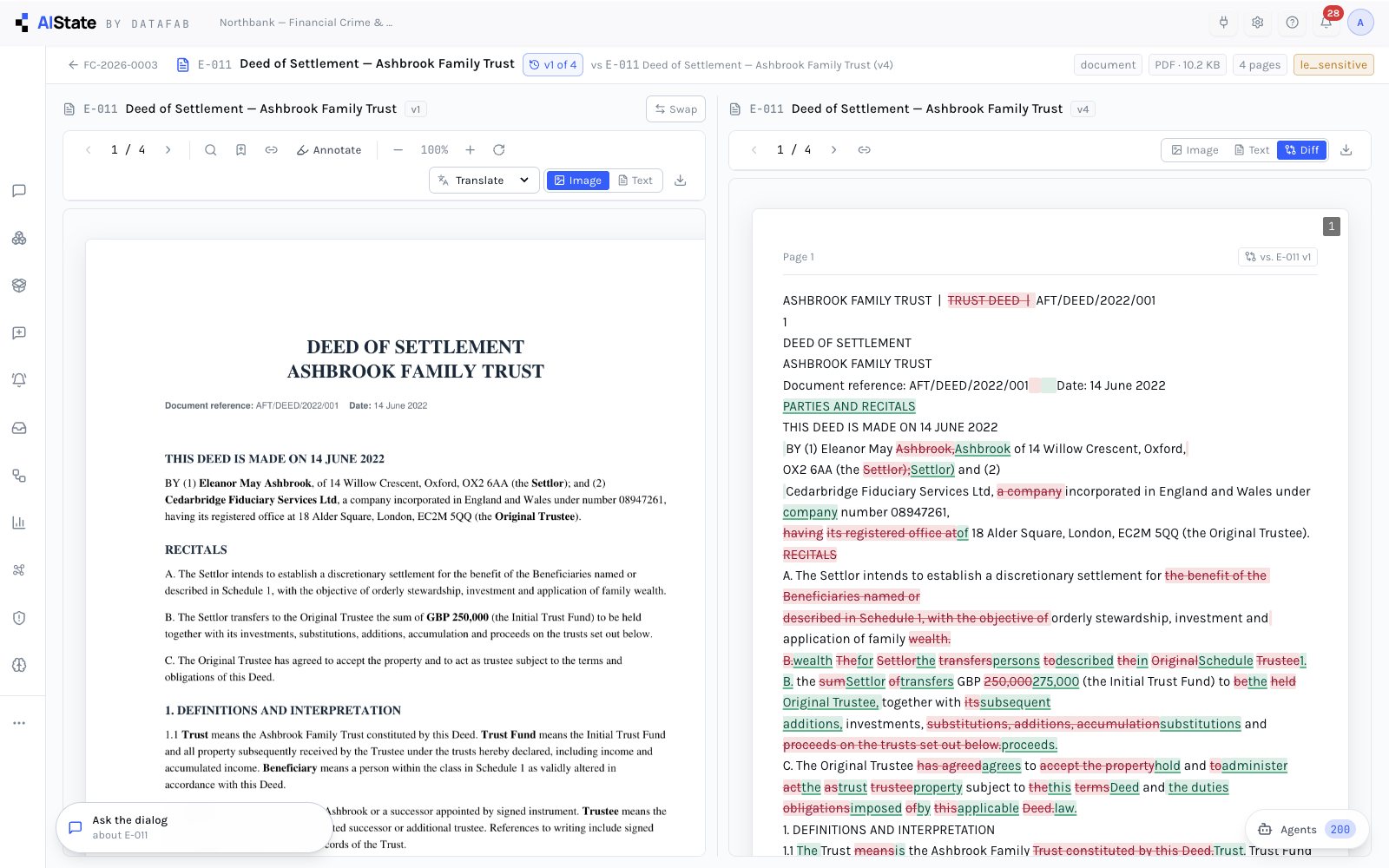This screenshot has height=868, width=1389.
Task: Switch left viewer to Image mode
Action: click(x=578, y=181)
